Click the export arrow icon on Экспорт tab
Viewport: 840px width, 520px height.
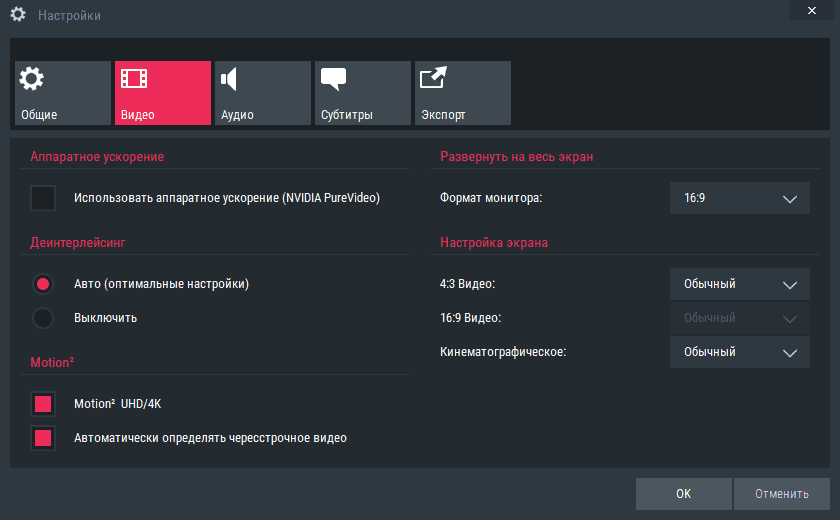point(433,80)
